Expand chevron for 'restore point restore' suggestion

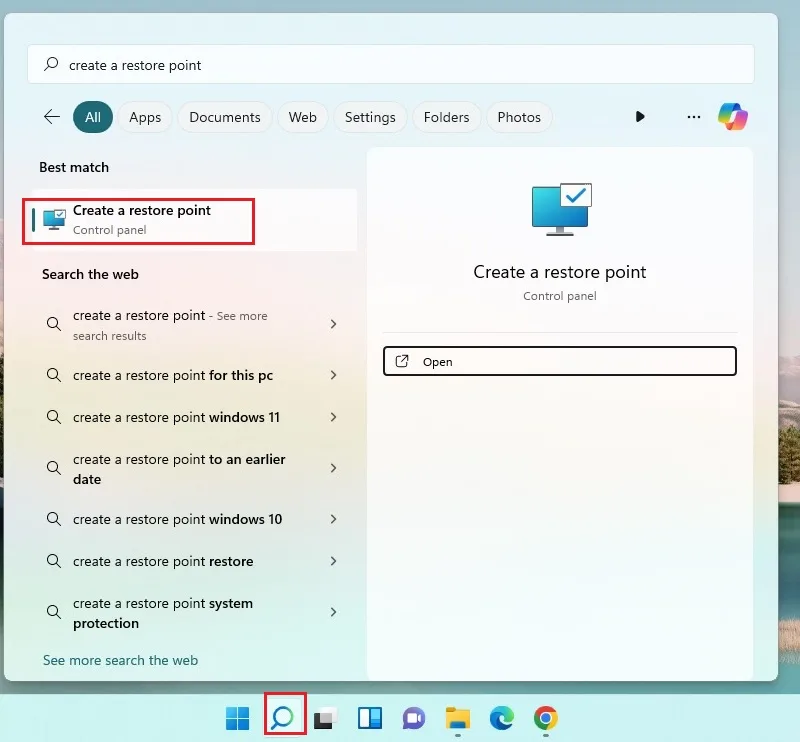coord(333,561)
